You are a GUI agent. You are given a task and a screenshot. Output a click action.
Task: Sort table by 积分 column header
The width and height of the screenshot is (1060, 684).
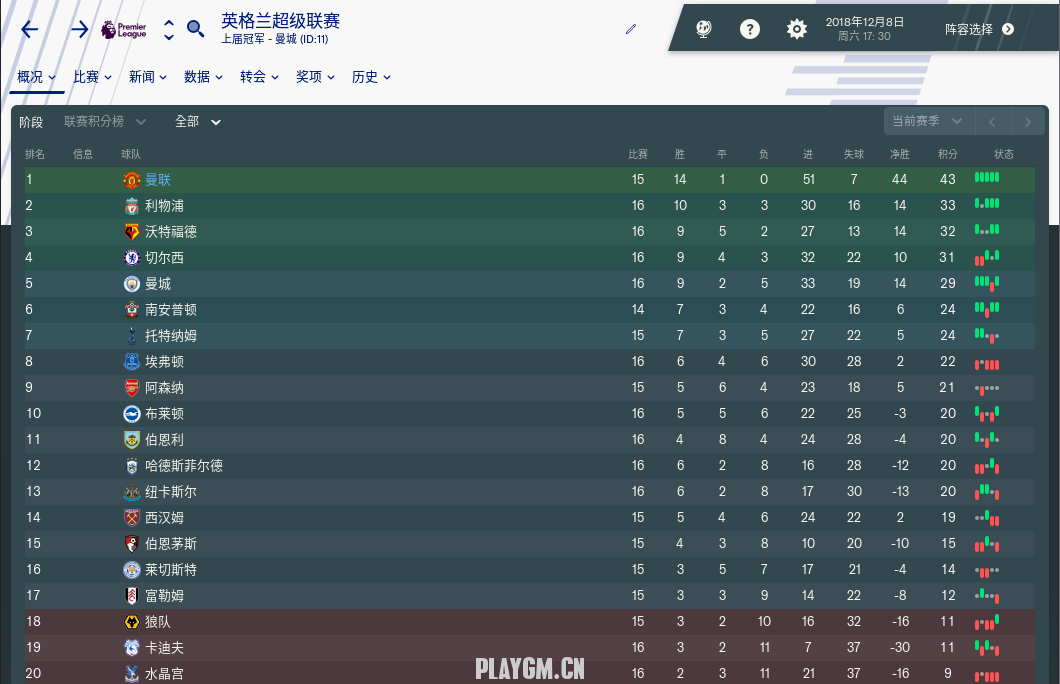click(948, 154)
